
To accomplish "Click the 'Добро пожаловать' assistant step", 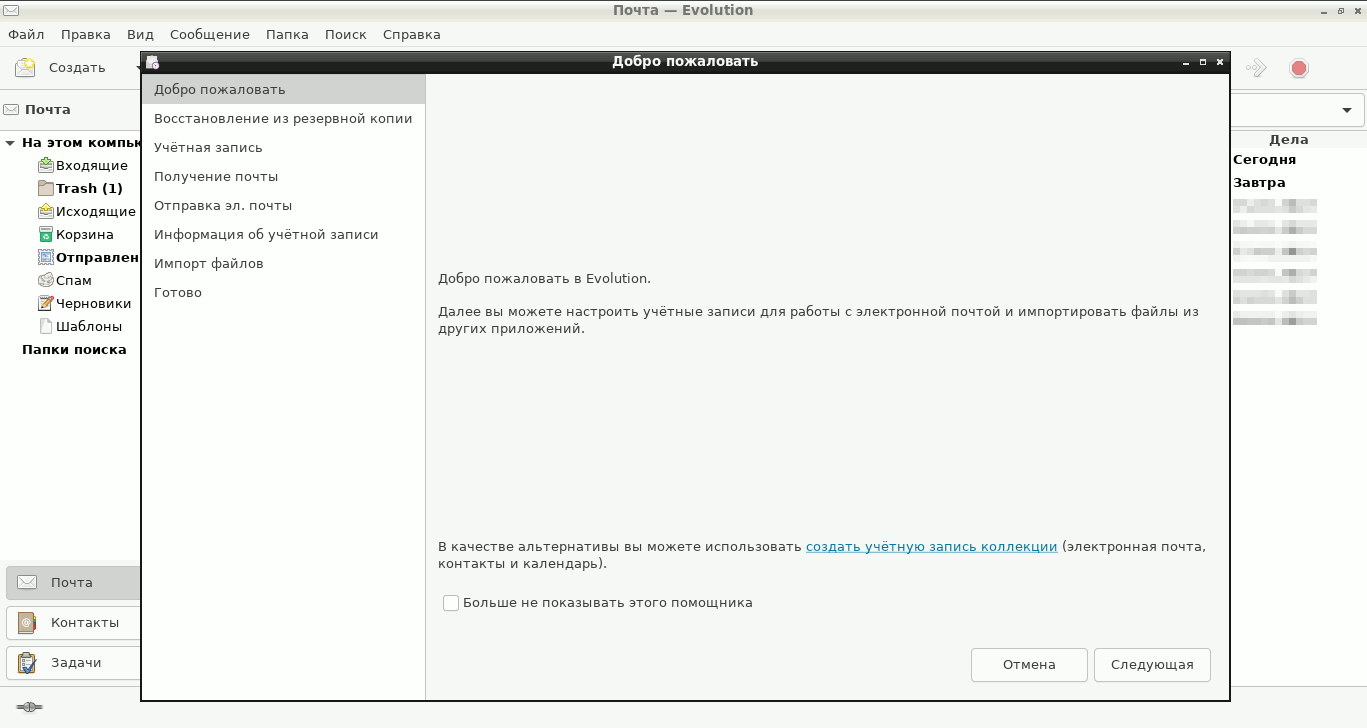I will 284,89.
